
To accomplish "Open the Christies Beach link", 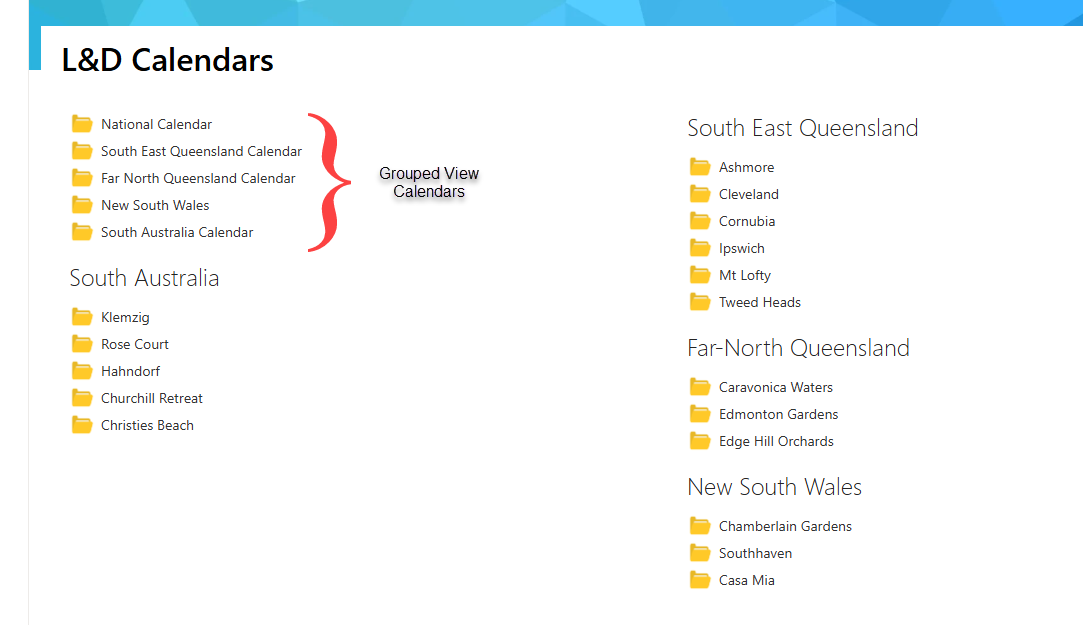I will coord(147,425).
